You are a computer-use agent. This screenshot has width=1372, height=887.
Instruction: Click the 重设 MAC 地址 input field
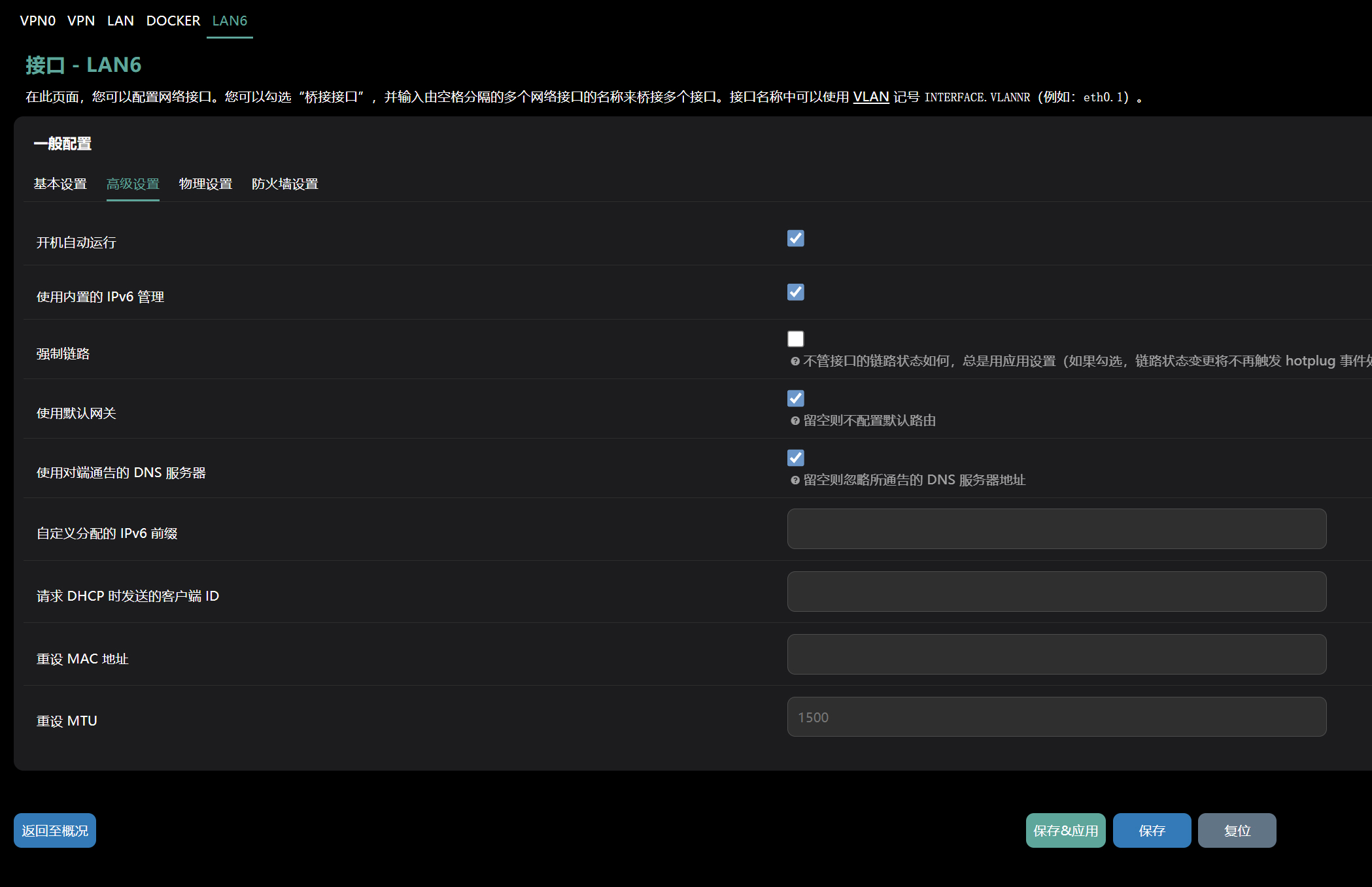tap(1056, 654)
